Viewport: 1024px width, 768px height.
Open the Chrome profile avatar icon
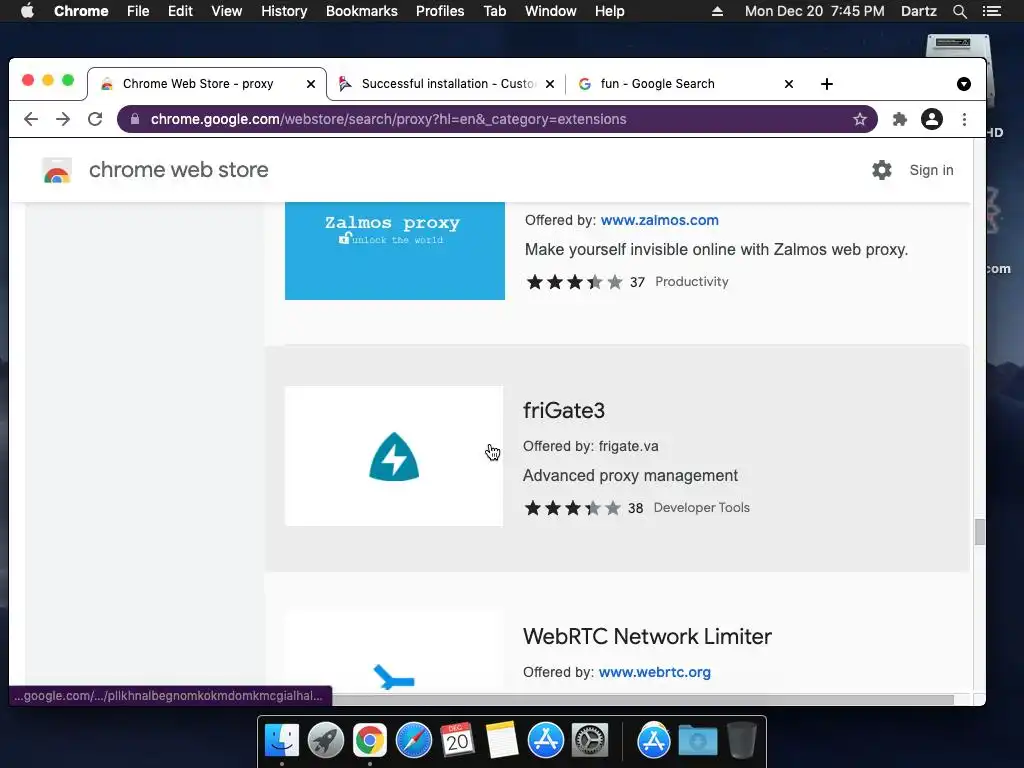coord(932,119)
